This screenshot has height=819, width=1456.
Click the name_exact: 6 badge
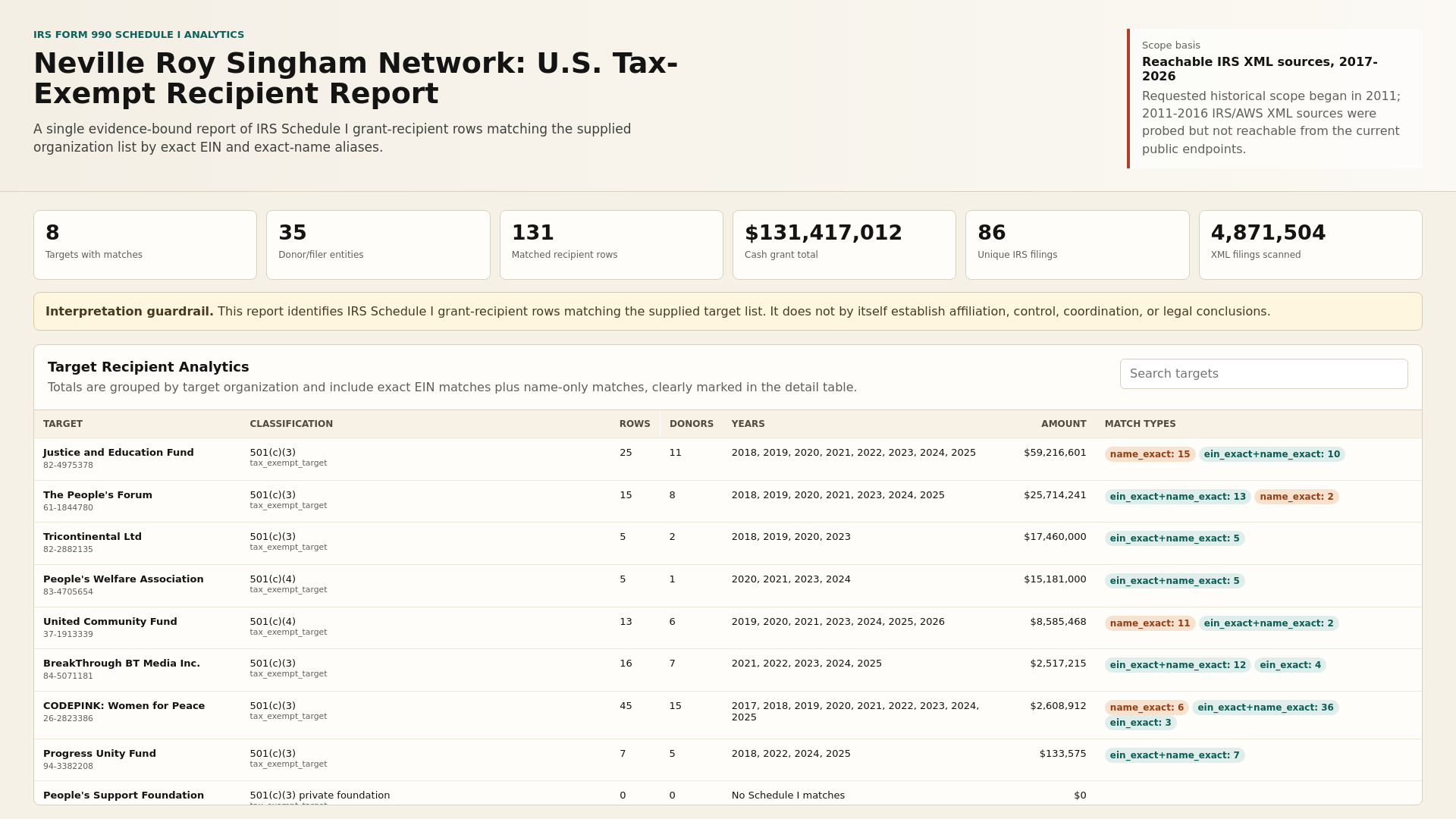[1147, 708]
